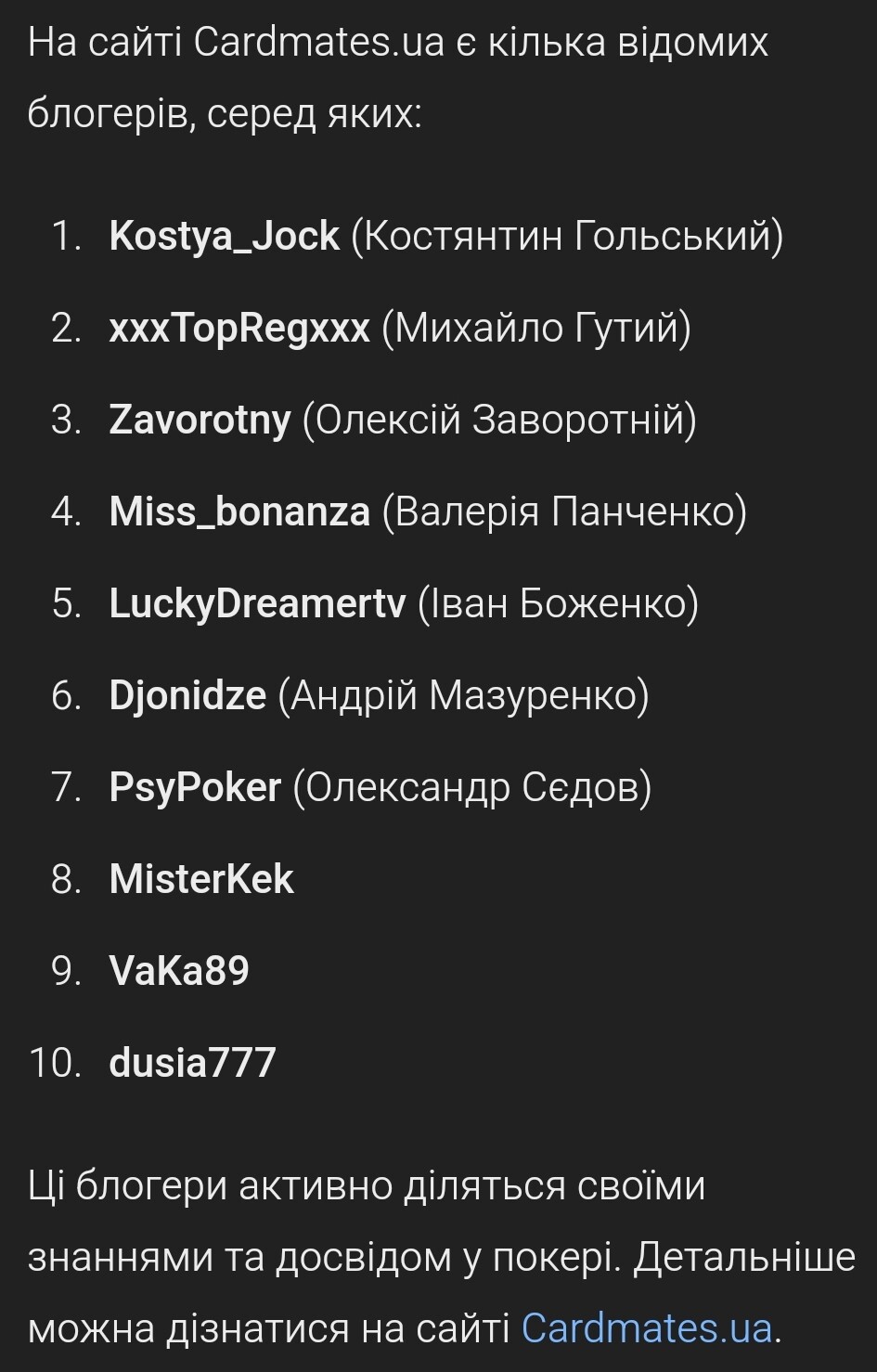
Task: Click the name Іван Боженко
Action: 558,603
